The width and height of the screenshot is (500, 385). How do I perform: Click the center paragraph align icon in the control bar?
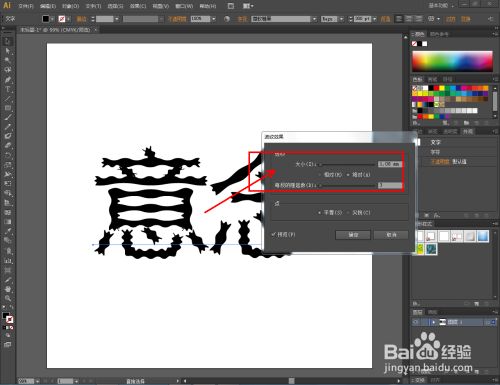click(x=409, y=19)
